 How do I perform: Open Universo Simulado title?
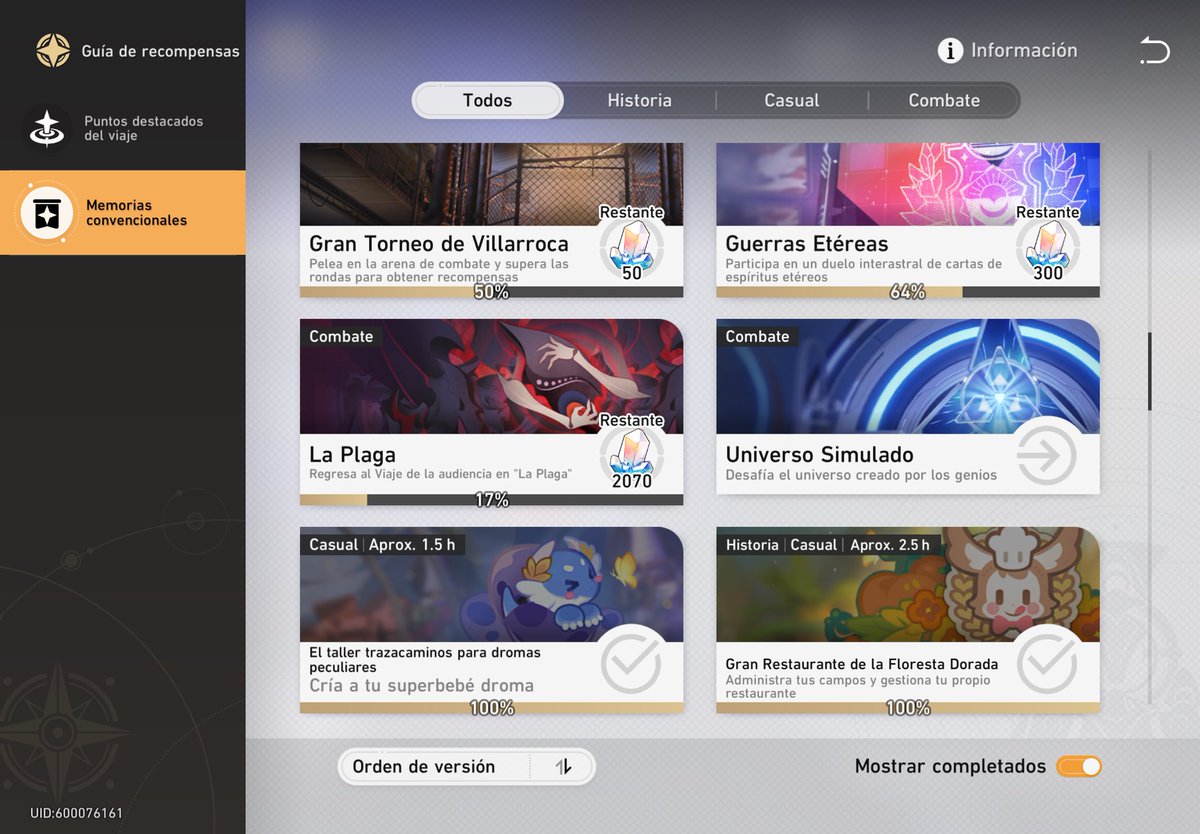coord(819,454)
